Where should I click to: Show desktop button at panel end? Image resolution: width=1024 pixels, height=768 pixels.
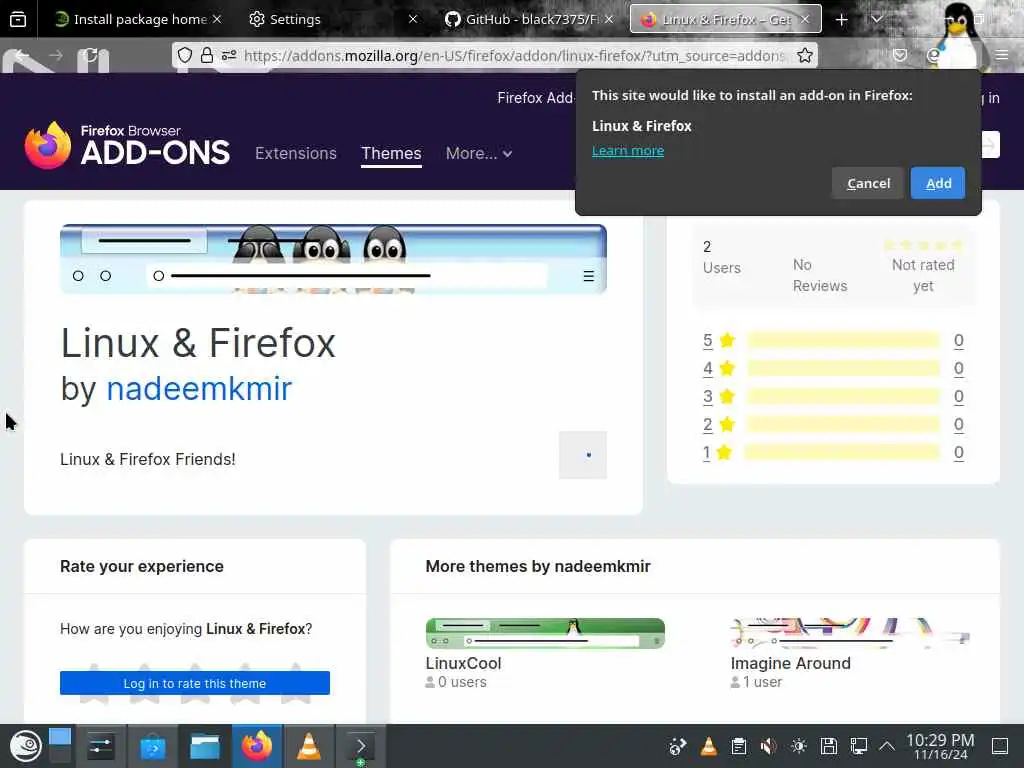tap(1000, 746)
